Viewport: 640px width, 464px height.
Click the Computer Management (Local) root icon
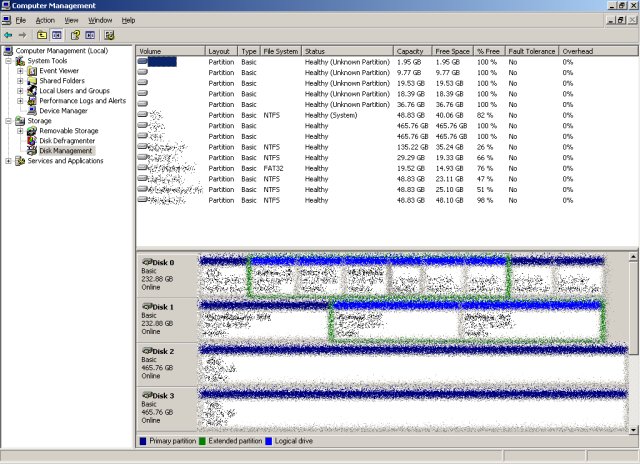8,51
